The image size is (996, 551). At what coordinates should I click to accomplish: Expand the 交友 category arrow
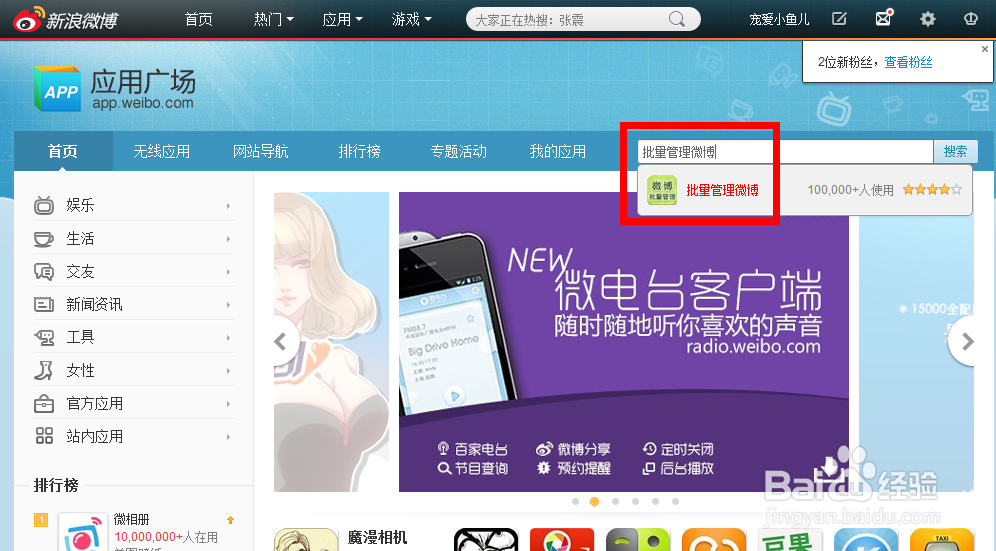click(x=228, y=272)
